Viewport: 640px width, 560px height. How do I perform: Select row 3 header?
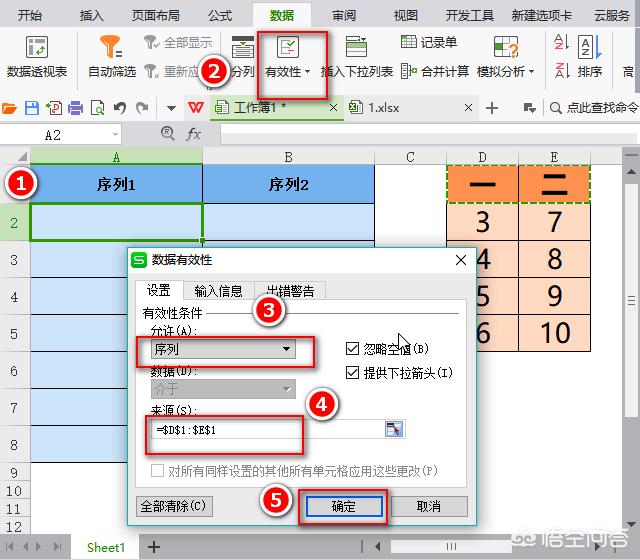pos(14,260)
